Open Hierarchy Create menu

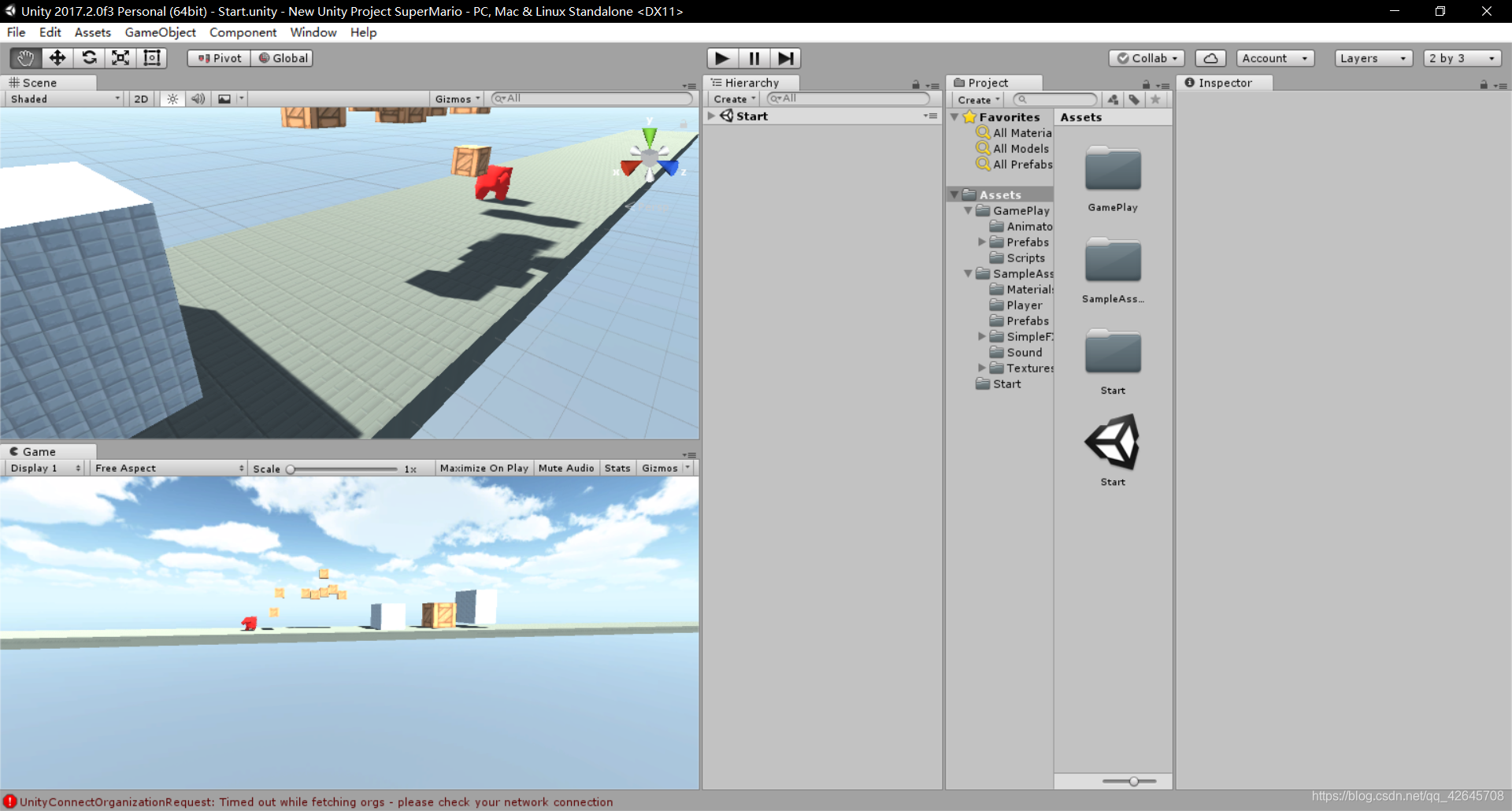pyautogui.click(x=734, y=99)
